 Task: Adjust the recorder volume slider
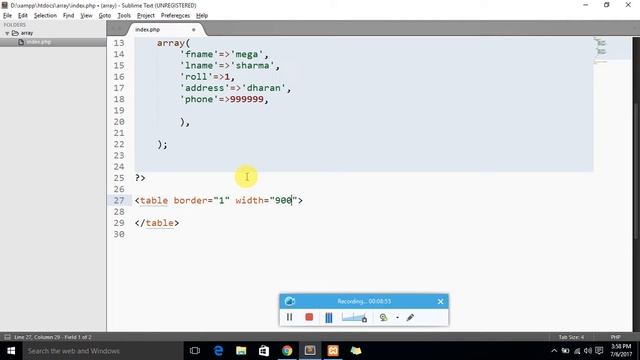click(x=354, y=317)
